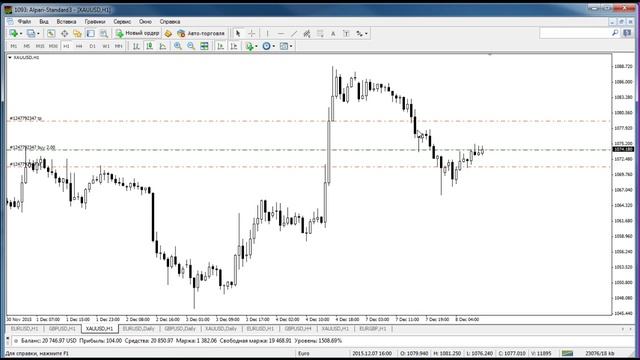The width and height of the screenshot is (640, 360).
Task: Select the Text Label 'T' tool
Action: [346, 33]
